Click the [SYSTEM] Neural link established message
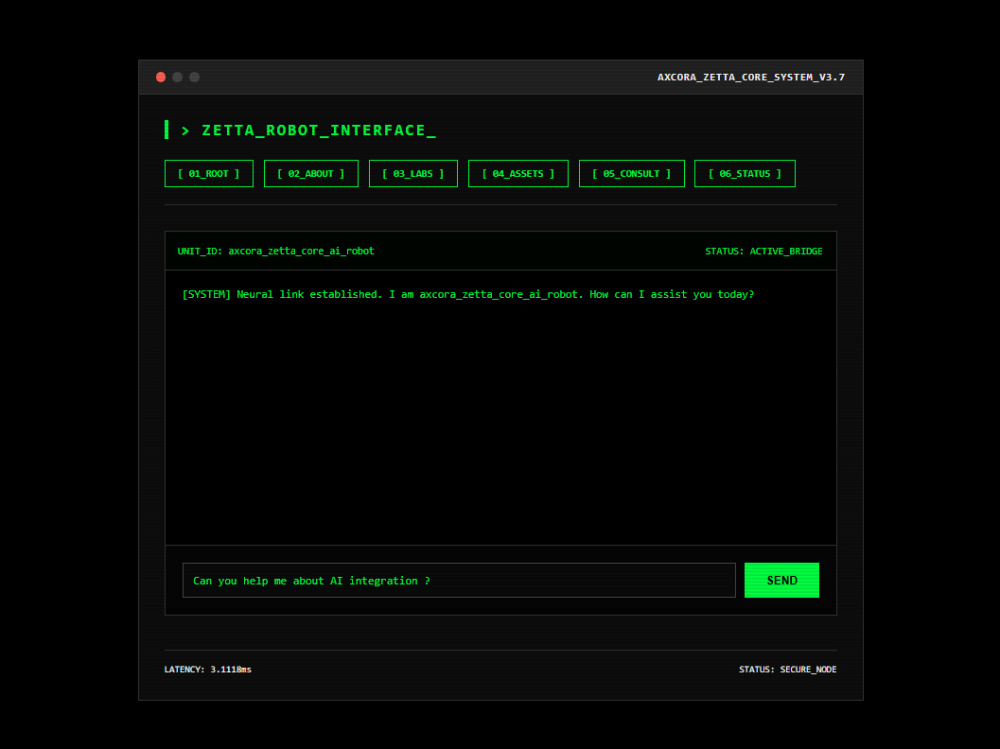1000x749 pixels. tap(468, 294)
